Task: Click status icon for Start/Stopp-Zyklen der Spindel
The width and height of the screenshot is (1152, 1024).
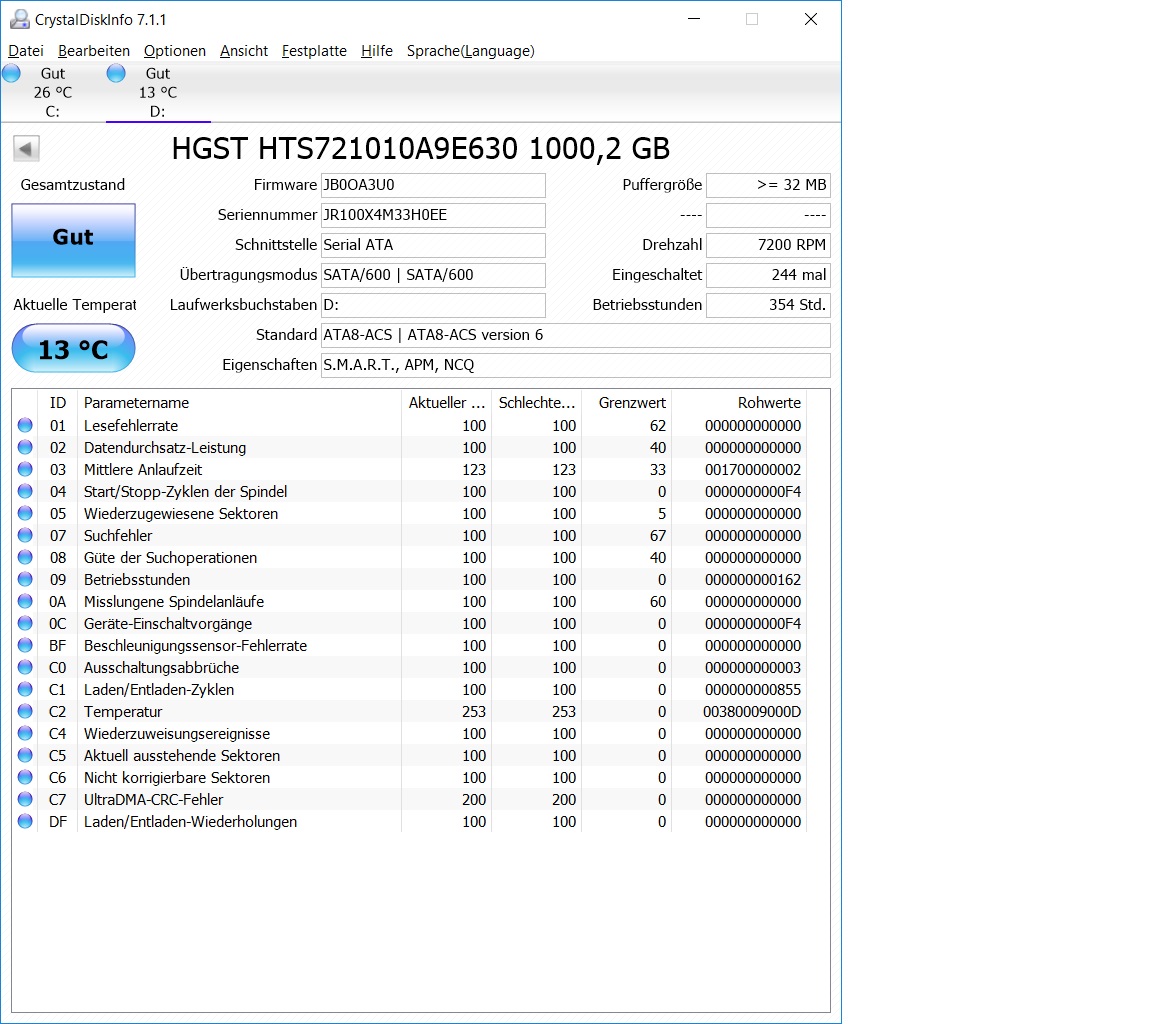Action: click(25, 491)
